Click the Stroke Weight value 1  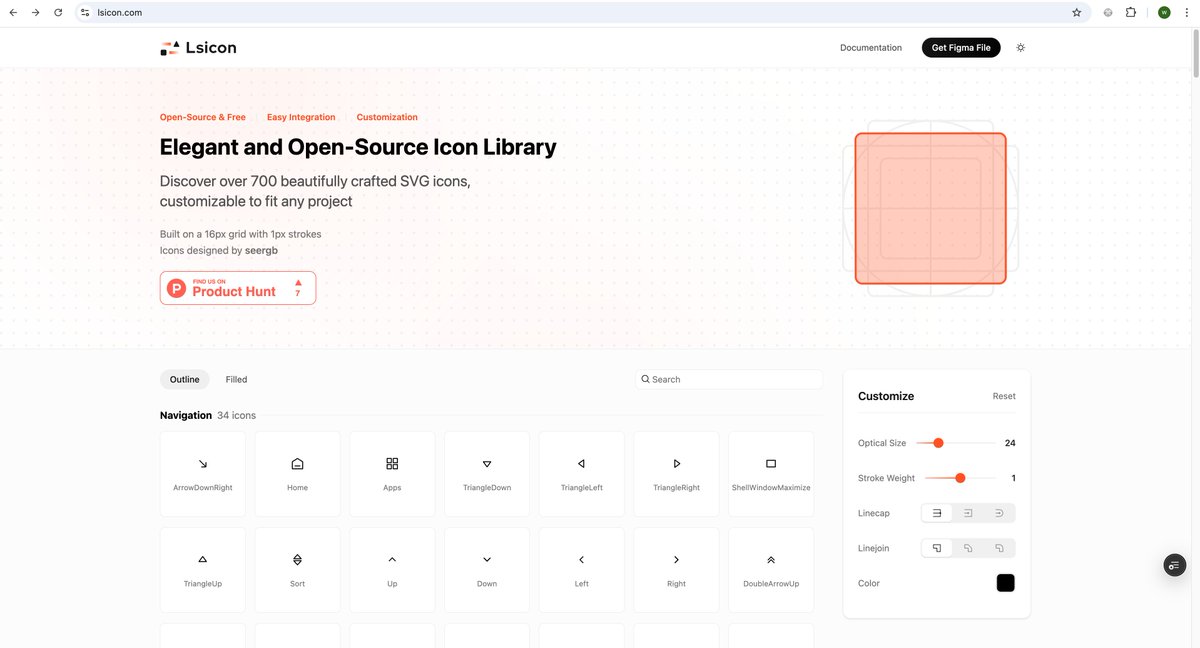coord(1013,478)
